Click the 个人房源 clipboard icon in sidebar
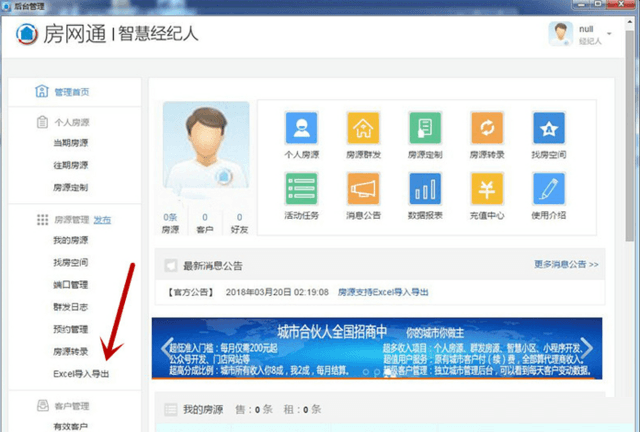Image resolution: width=640 pixels, height=432 pixels. pos(42,122)
